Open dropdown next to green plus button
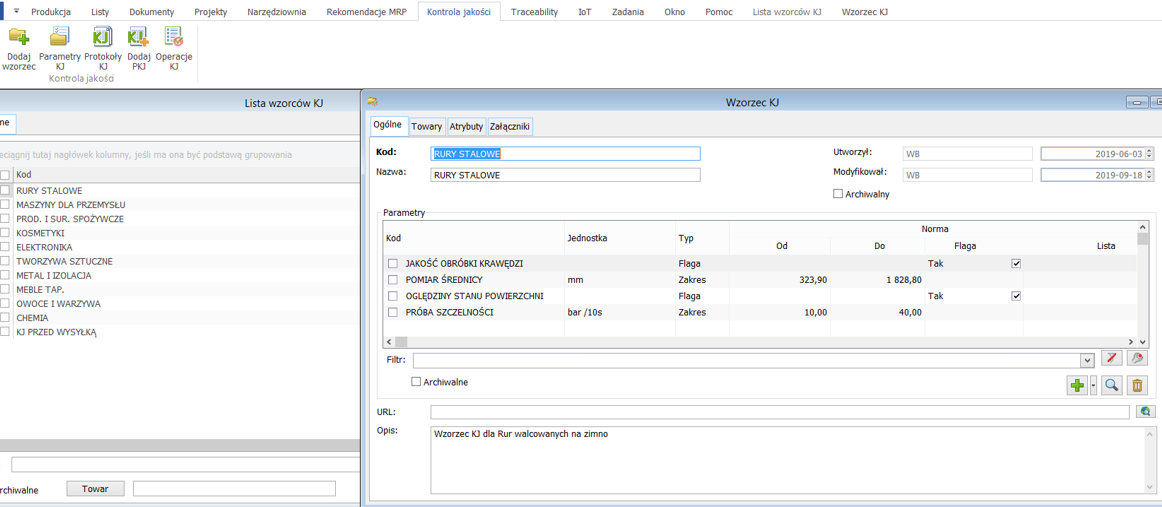This screenshot has width=1162, height=507. pos(1093,385)
